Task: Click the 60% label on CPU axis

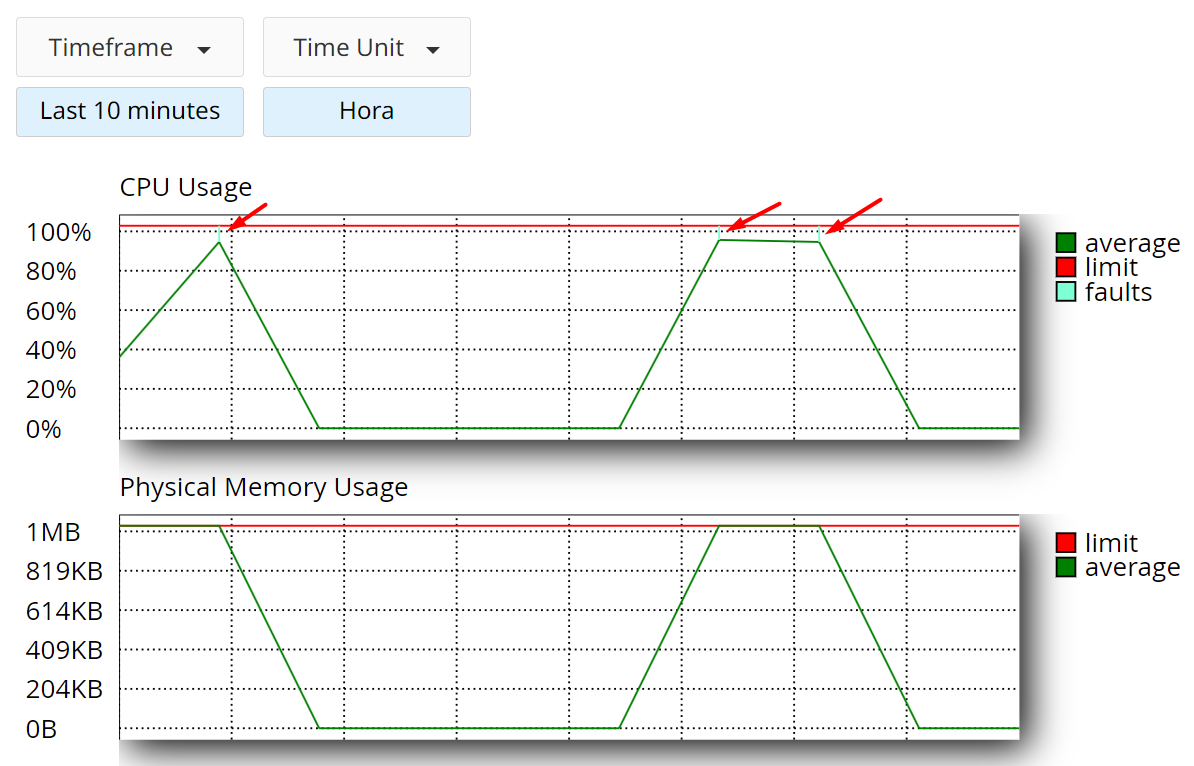Action: click(x=51, y=311)
